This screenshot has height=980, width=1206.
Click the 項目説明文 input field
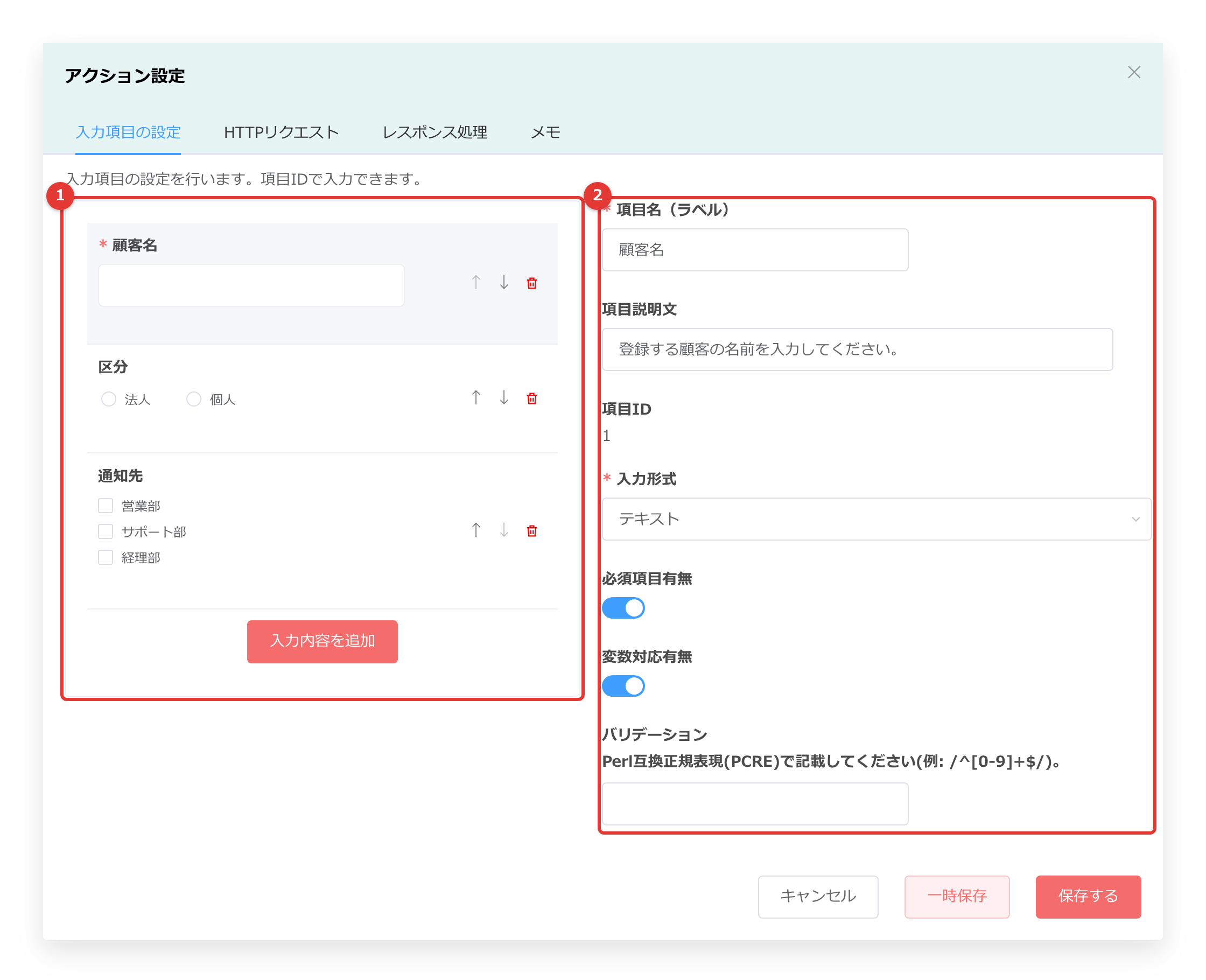857,349
